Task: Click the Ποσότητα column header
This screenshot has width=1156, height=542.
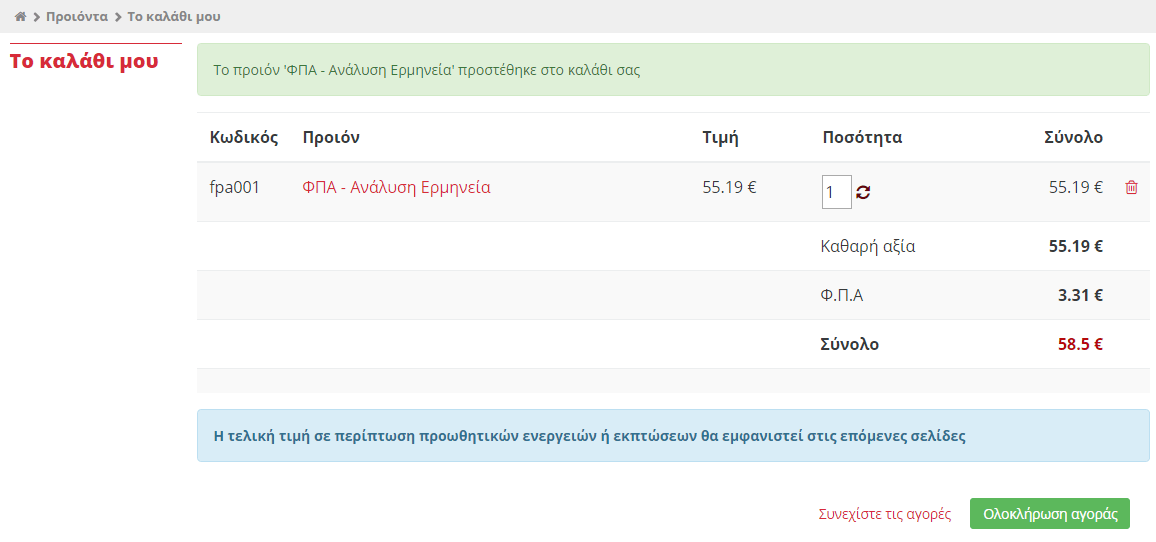Action: point(861,137)
